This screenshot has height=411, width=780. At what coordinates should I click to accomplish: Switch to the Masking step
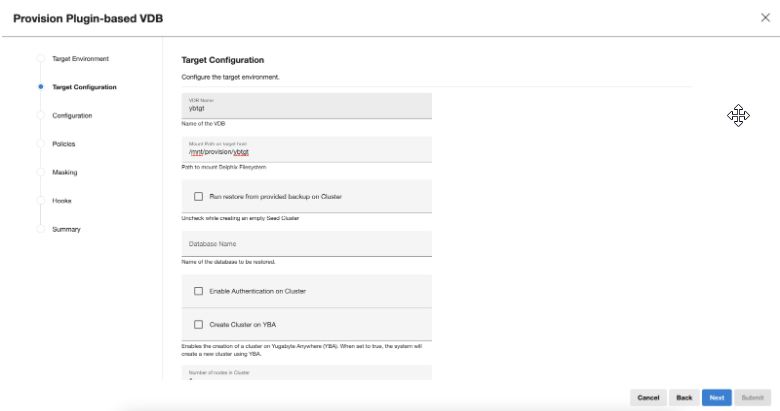(65, 172)
